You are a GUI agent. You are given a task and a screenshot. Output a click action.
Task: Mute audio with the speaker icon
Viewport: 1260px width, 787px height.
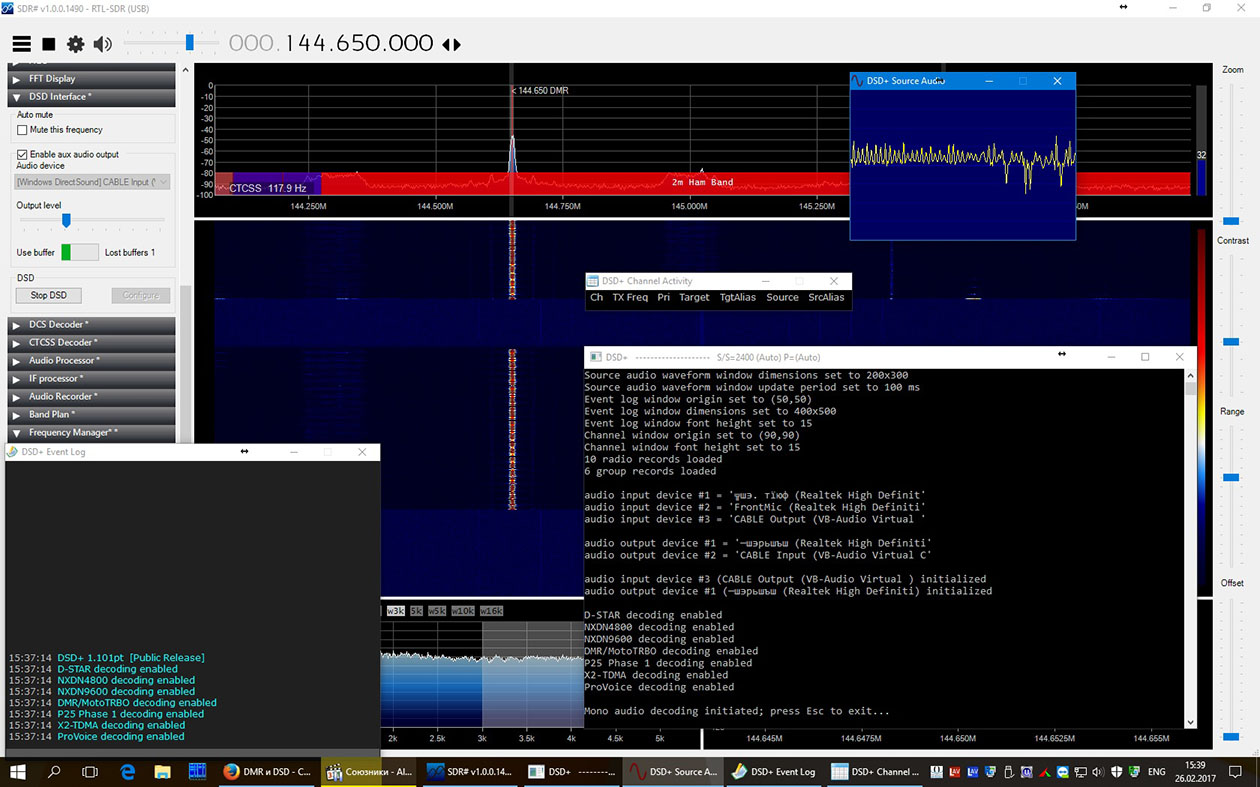(x=102, y=44)
